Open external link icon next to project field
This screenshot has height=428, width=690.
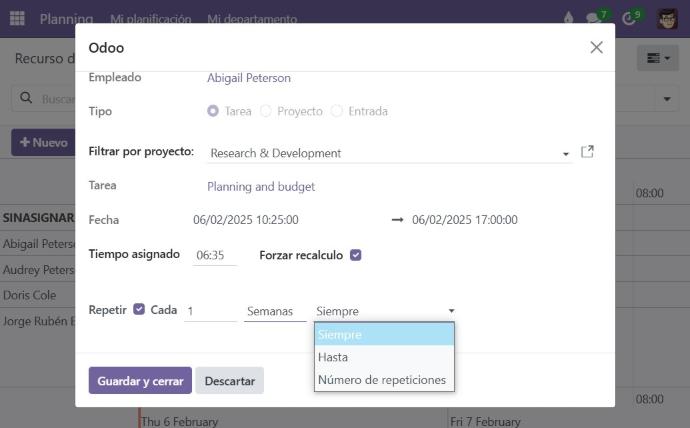coord(587,152)
